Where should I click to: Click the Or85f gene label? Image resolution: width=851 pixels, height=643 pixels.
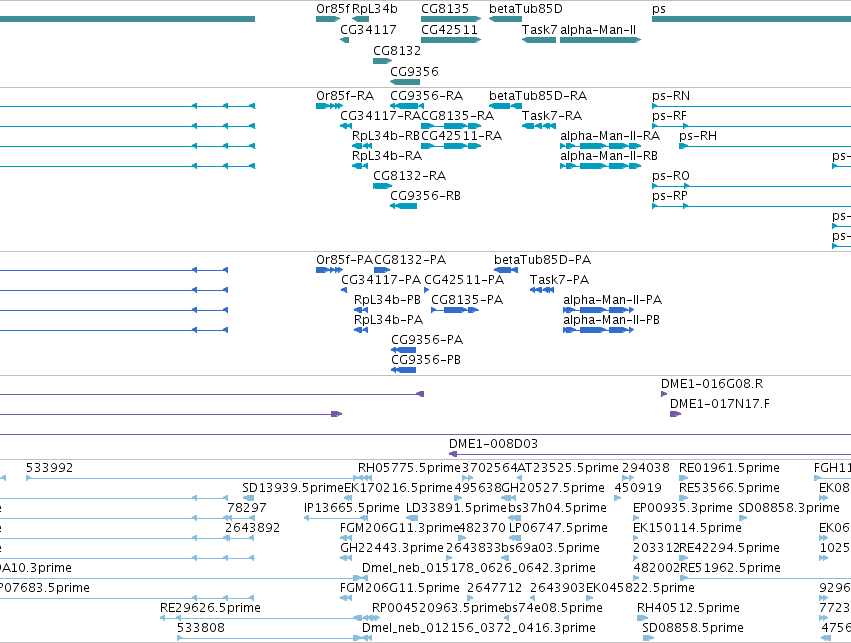tap(333, 9)
